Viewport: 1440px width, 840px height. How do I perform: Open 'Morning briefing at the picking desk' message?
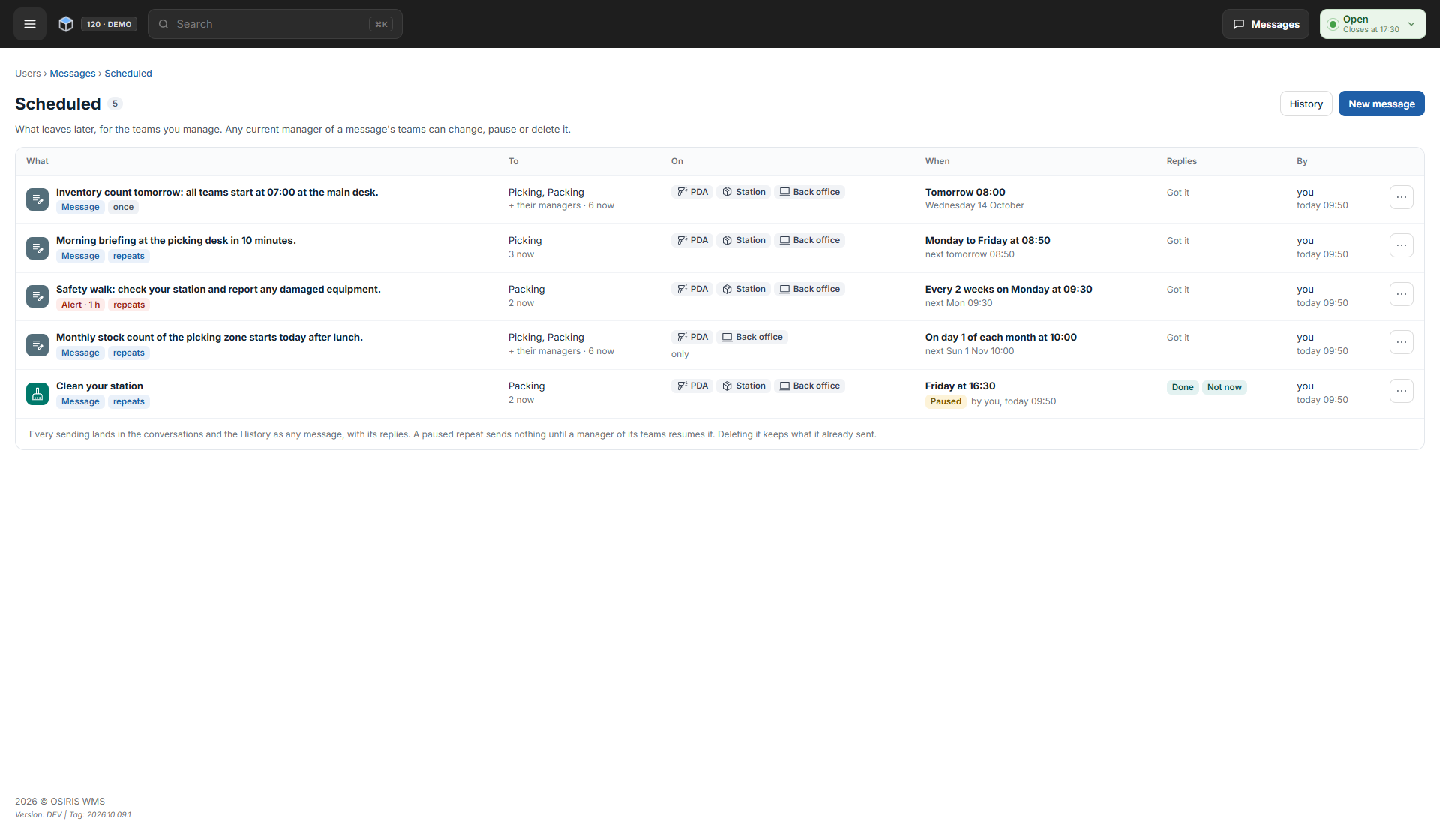176,240
